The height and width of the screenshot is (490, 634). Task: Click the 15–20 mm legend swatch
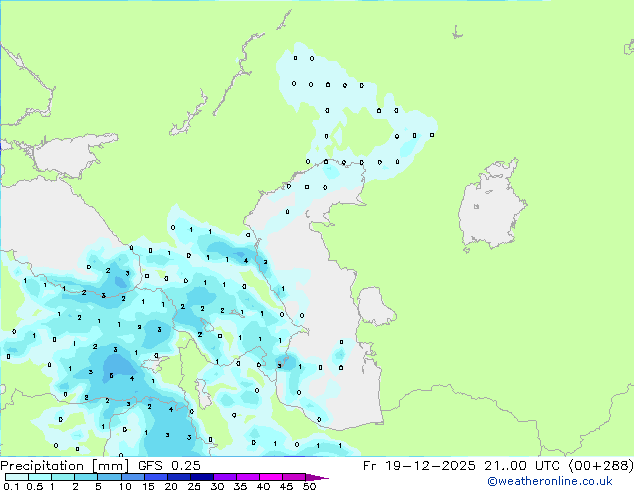pos(155,477)
